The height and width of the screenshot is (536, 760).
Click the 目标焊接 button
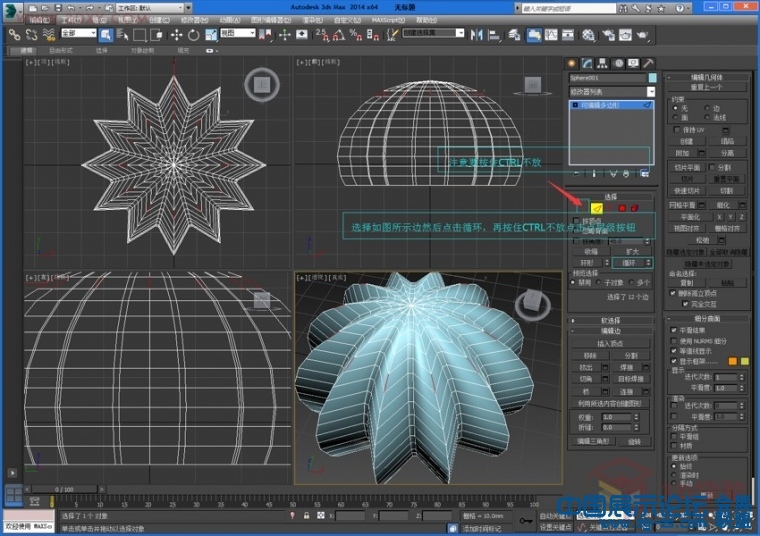coord(631,378)
